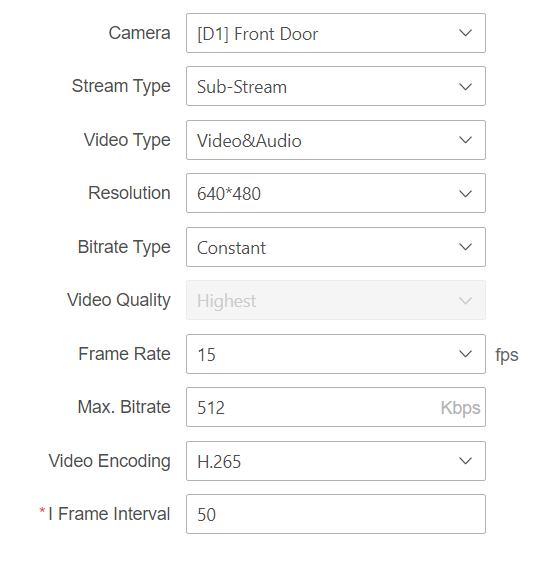Click the Frame Rate chevron arrow
The height and width of the screenshot is (568, 557).
click(465, 354)
